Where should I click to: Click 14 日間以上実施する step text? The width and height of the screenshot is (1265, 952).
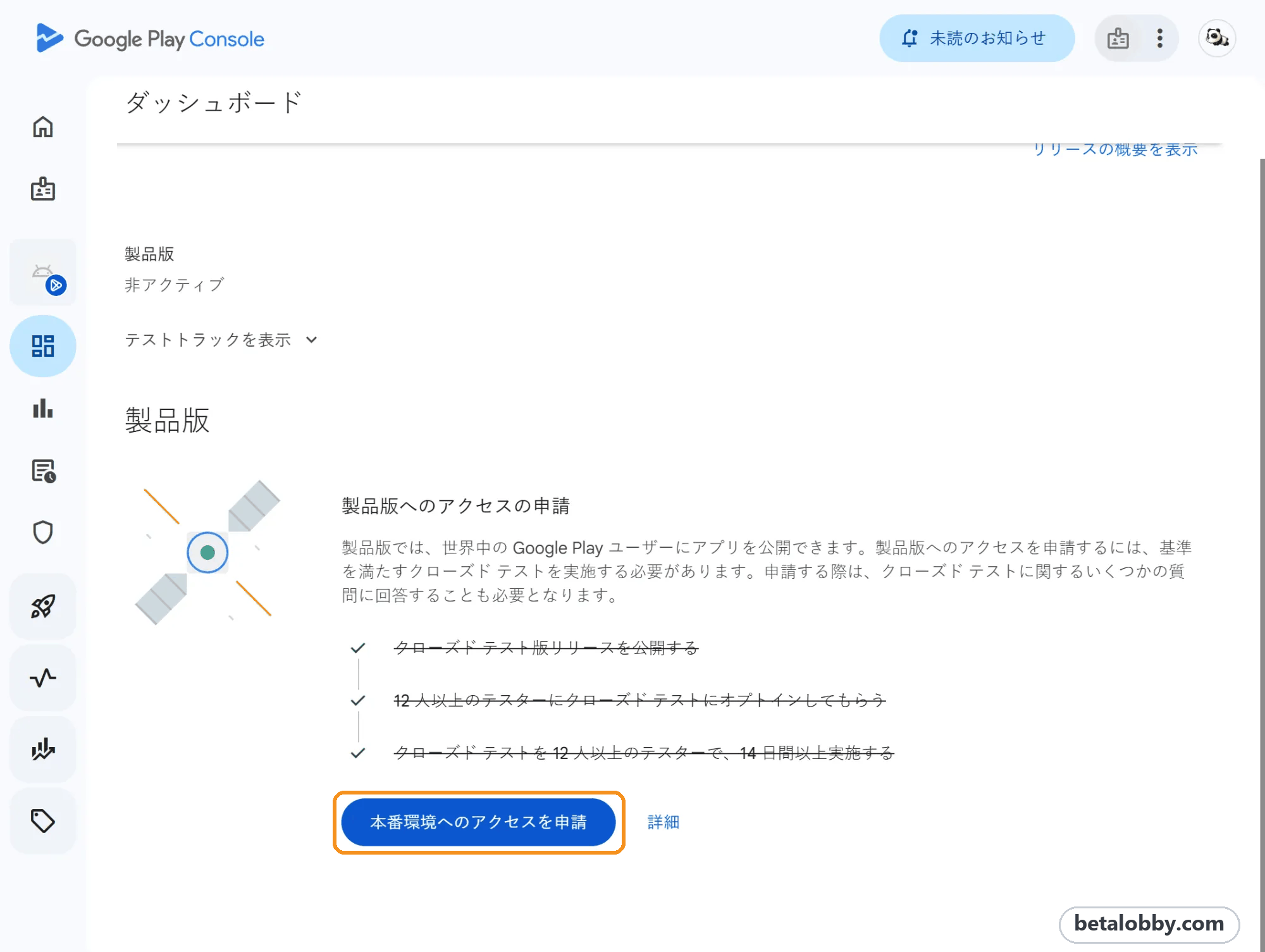[x=644, y=753]
